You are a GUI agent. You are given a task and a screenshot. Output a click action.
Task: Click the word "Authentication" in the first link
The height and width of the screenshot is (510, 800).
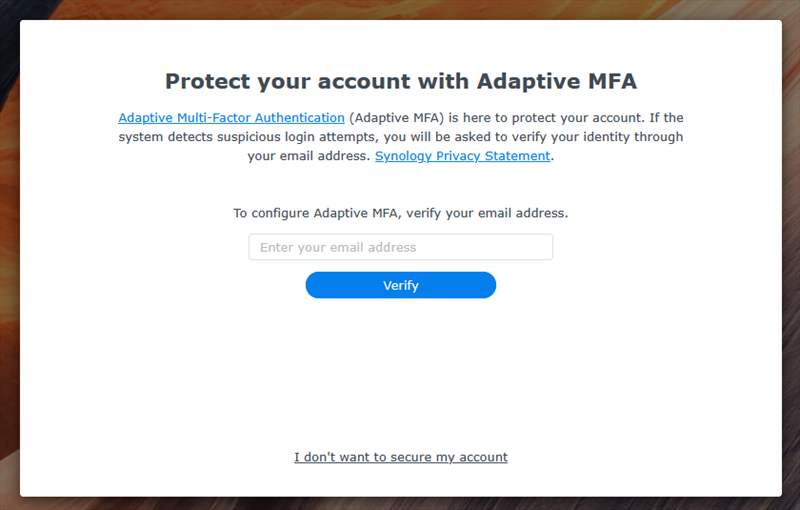pyautogui.click(x=299, y=118)
